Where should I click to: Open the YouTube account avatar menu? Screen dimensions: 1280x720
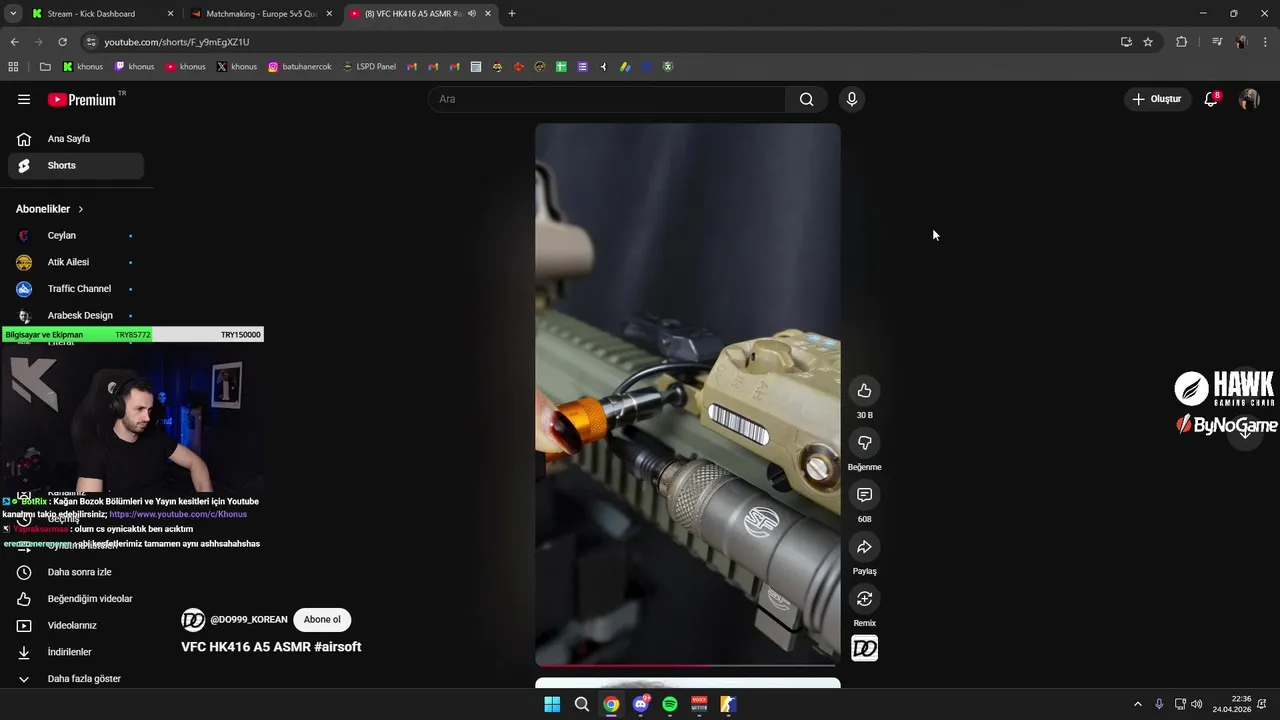pos(1249,99)
